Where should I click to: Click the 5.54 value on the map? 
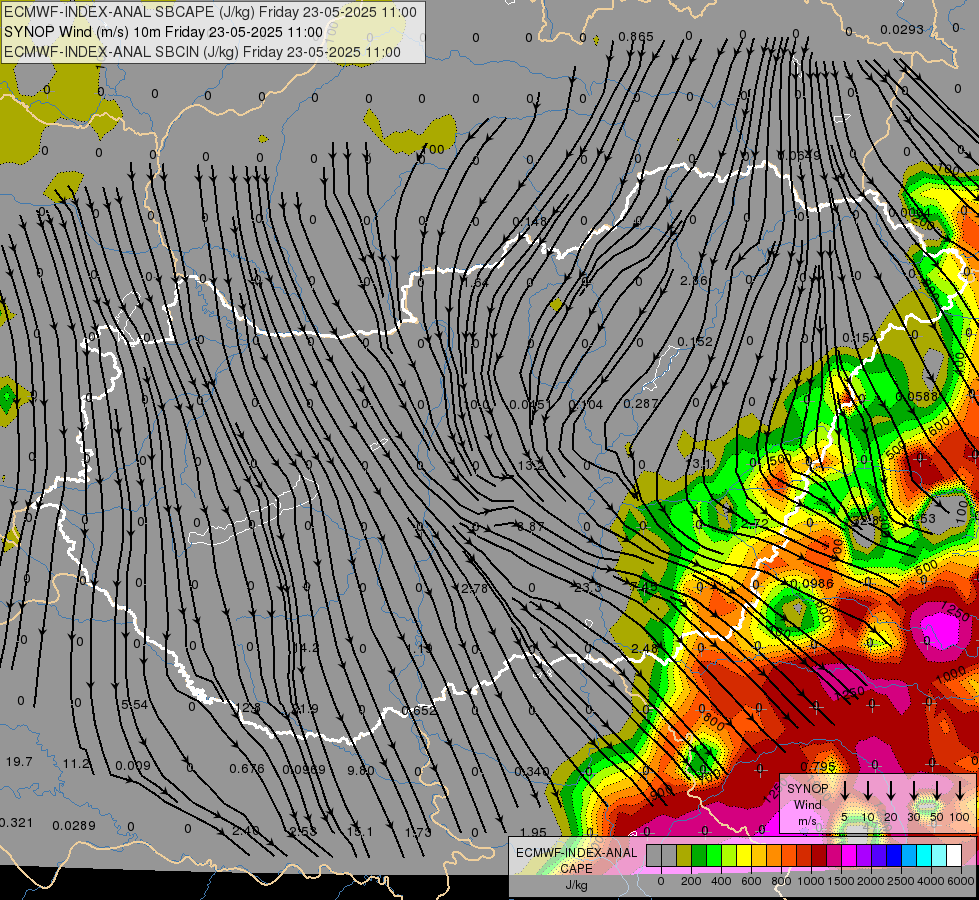[x=134, y=705]
